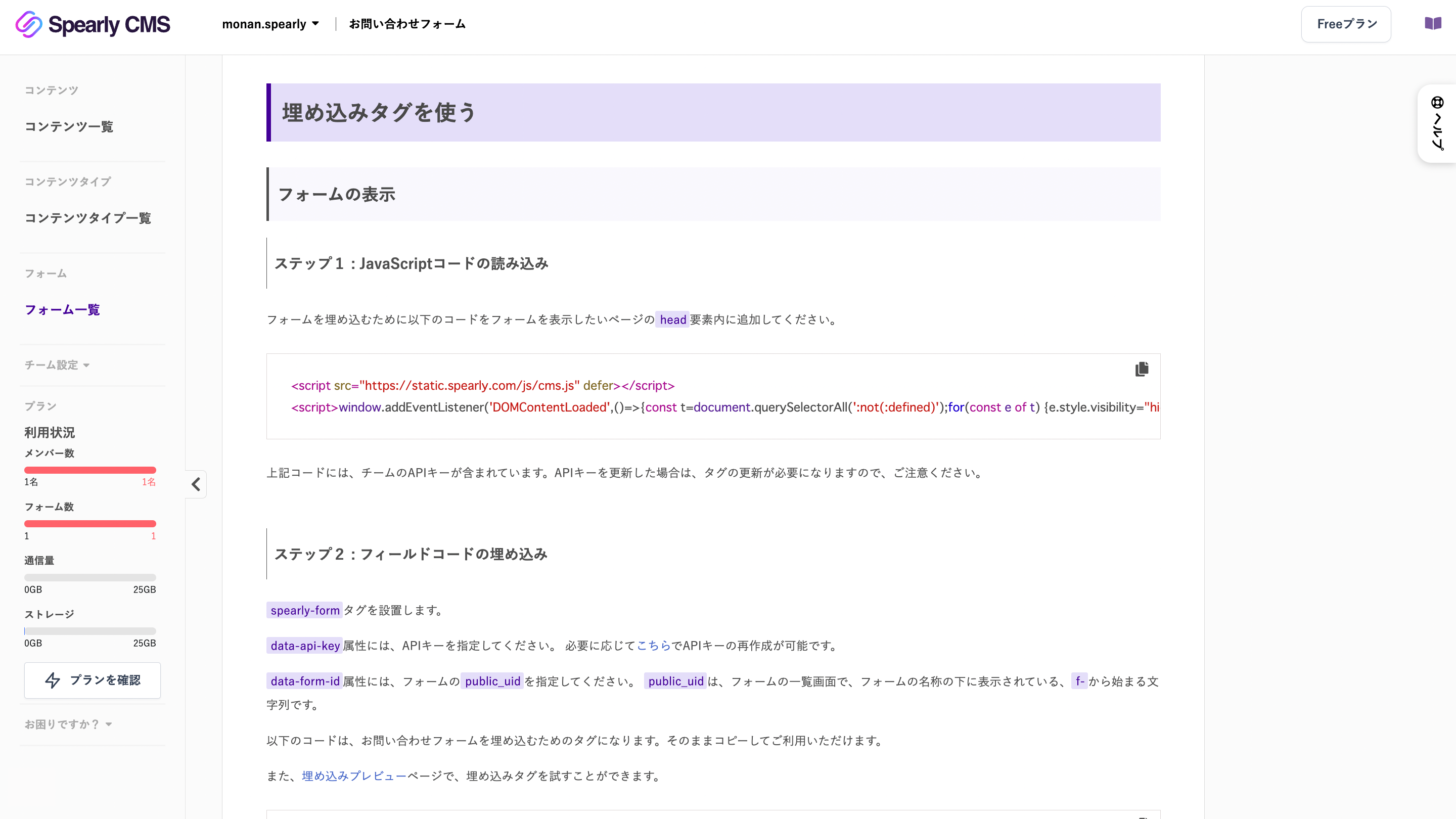Click the head inline code tag
The image size is (1456, 819).
[x=672, y=320]
